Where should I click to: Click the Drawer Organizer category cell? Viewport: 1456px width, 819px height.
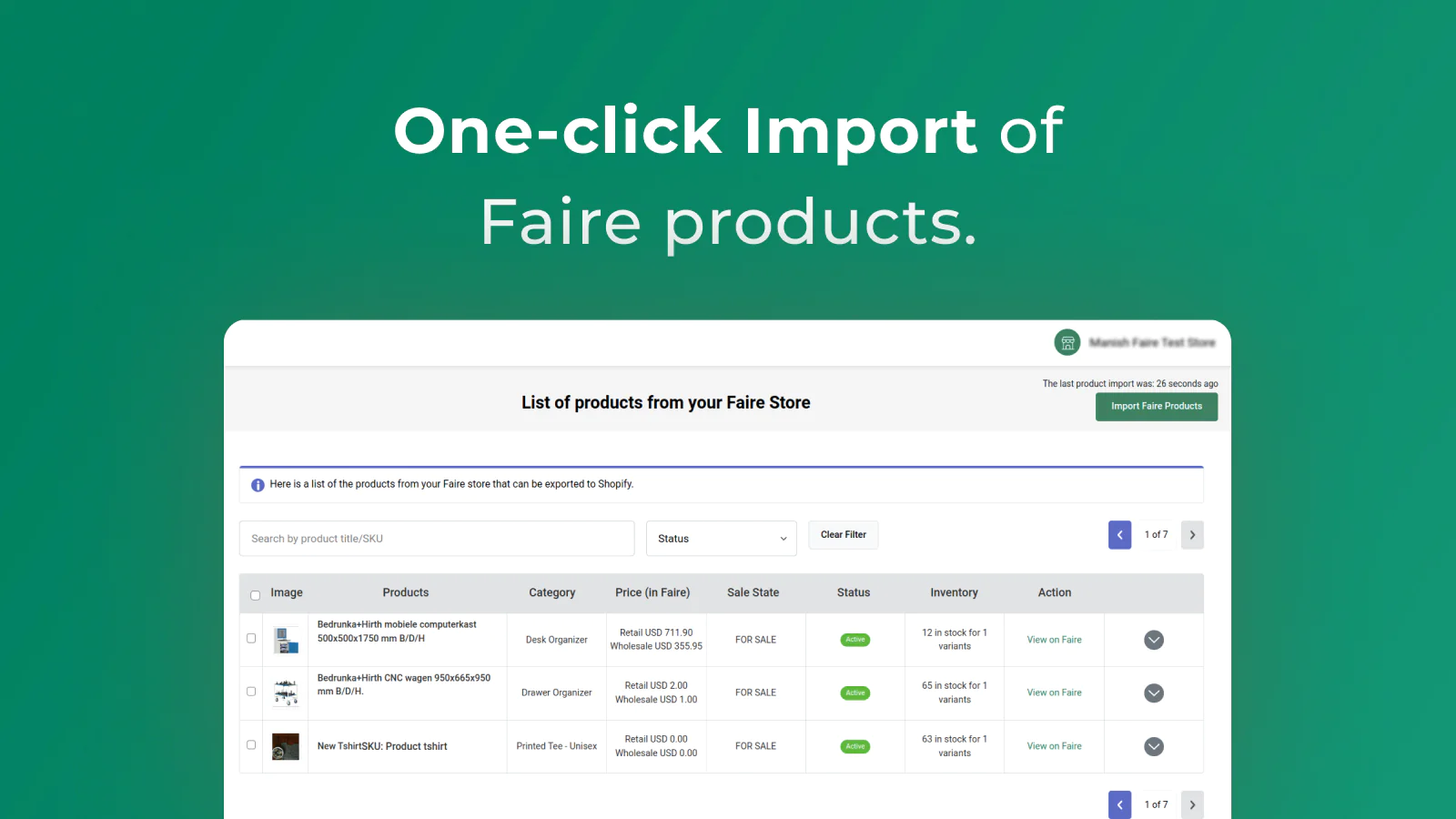[557, 693]
